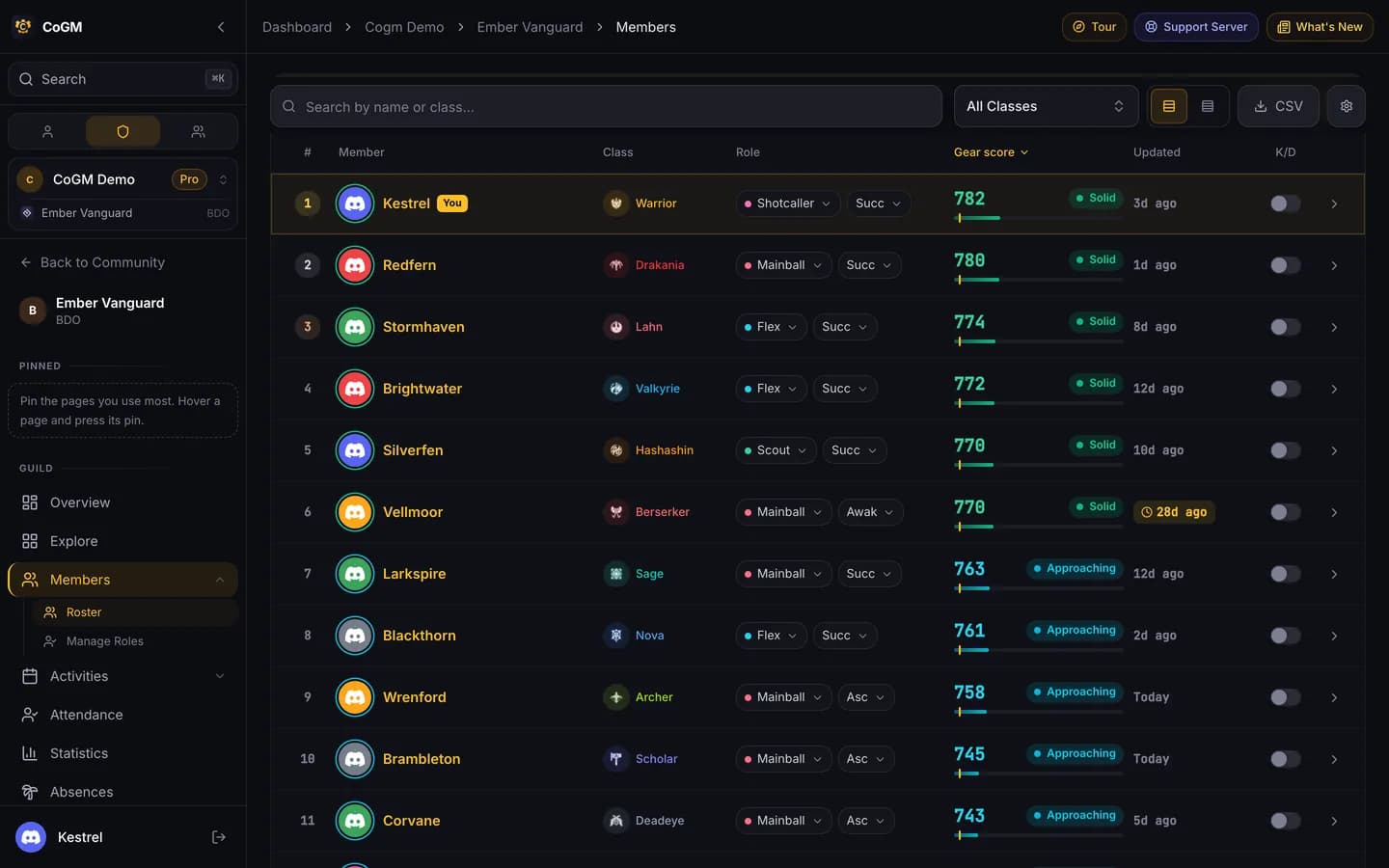
Task: Open the Overview page in sidebar
Action: (123, 502)
